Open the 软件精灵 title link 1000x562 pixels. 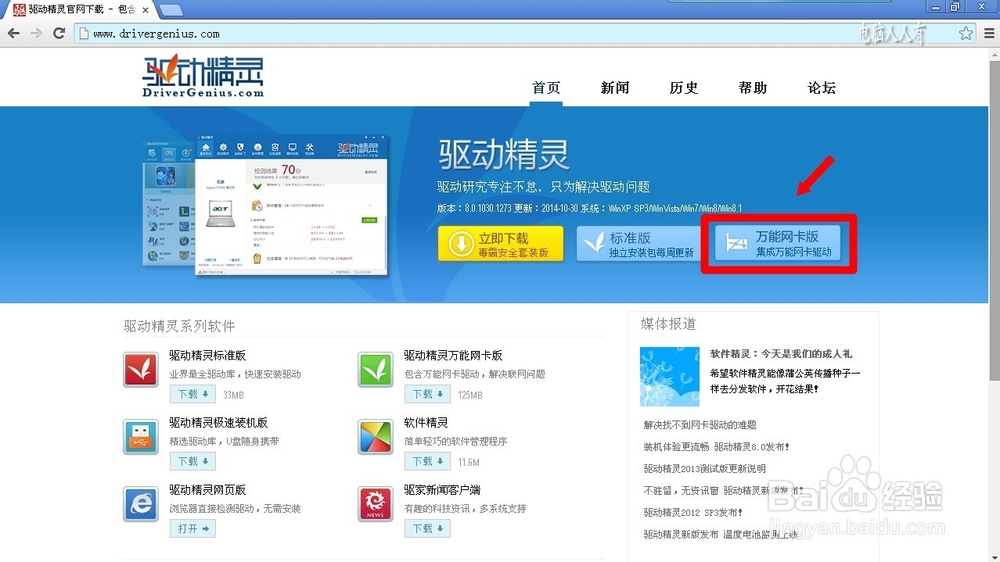(425, 422)
